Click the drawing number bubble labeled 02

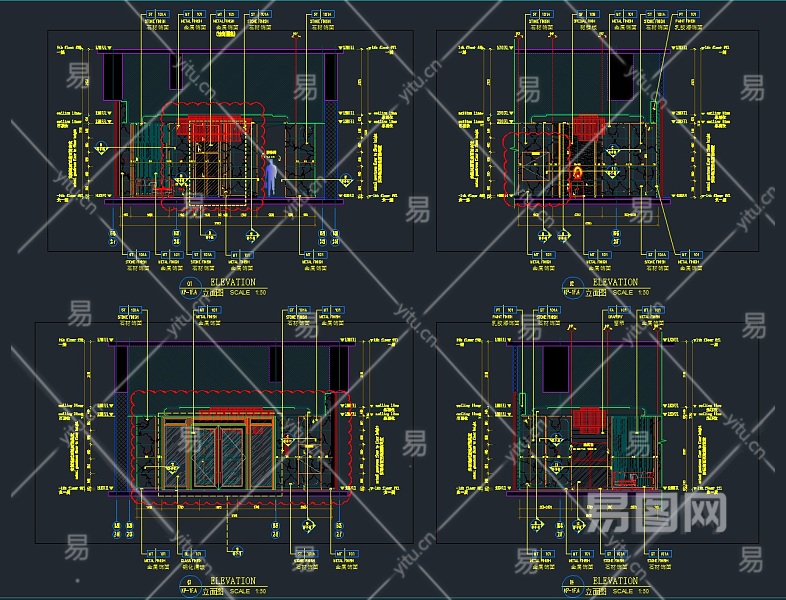(x=572, y=288)
